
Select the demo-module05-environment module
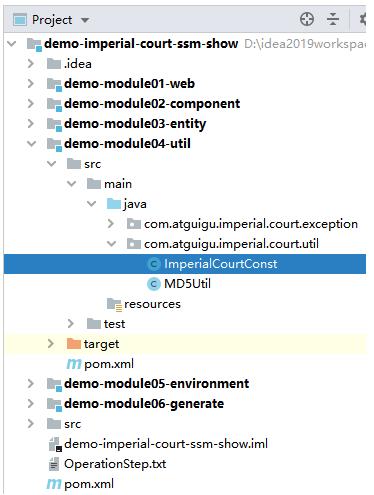click(x=156, y=384)
